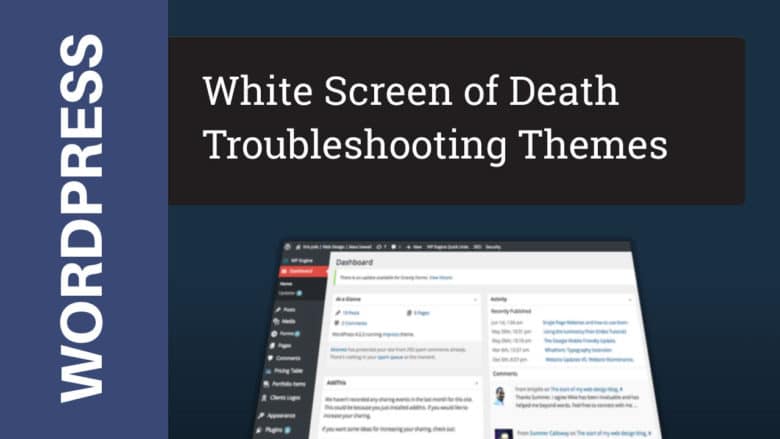Open the site home icon in admin bar

coord(298,247)
